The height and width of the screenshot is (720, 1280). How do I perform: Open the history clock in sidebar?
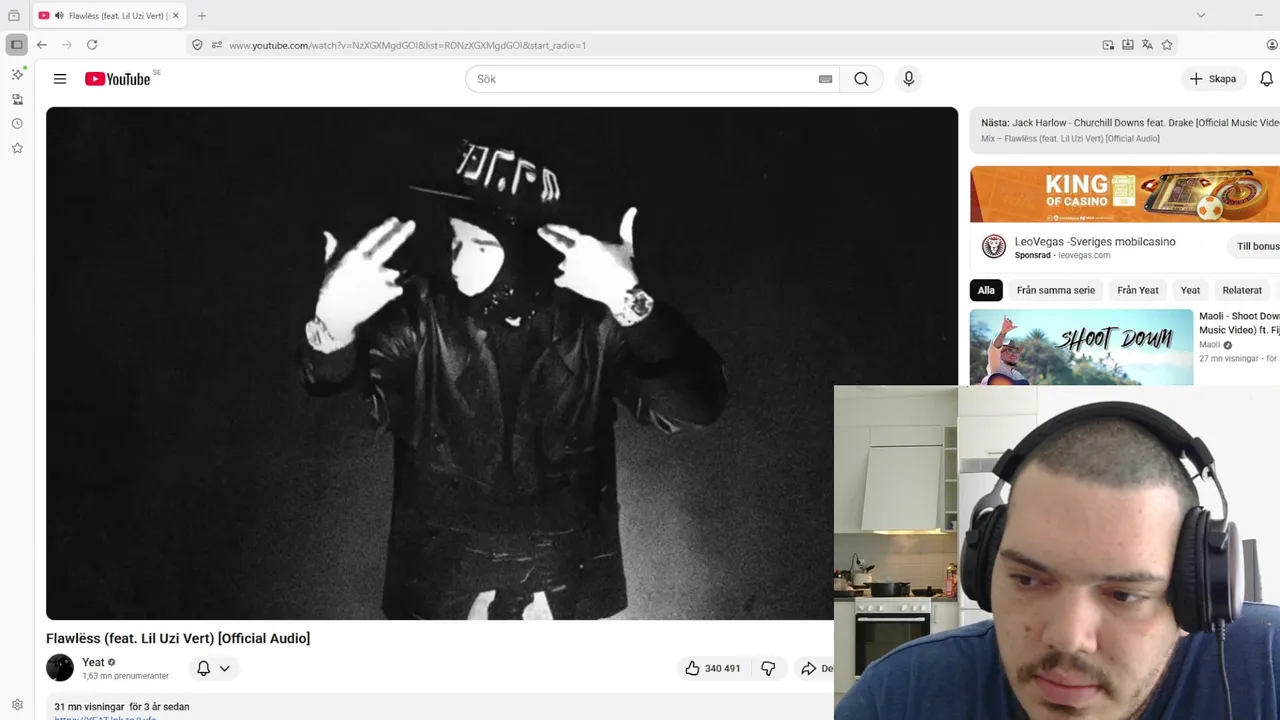pos(17,124)
